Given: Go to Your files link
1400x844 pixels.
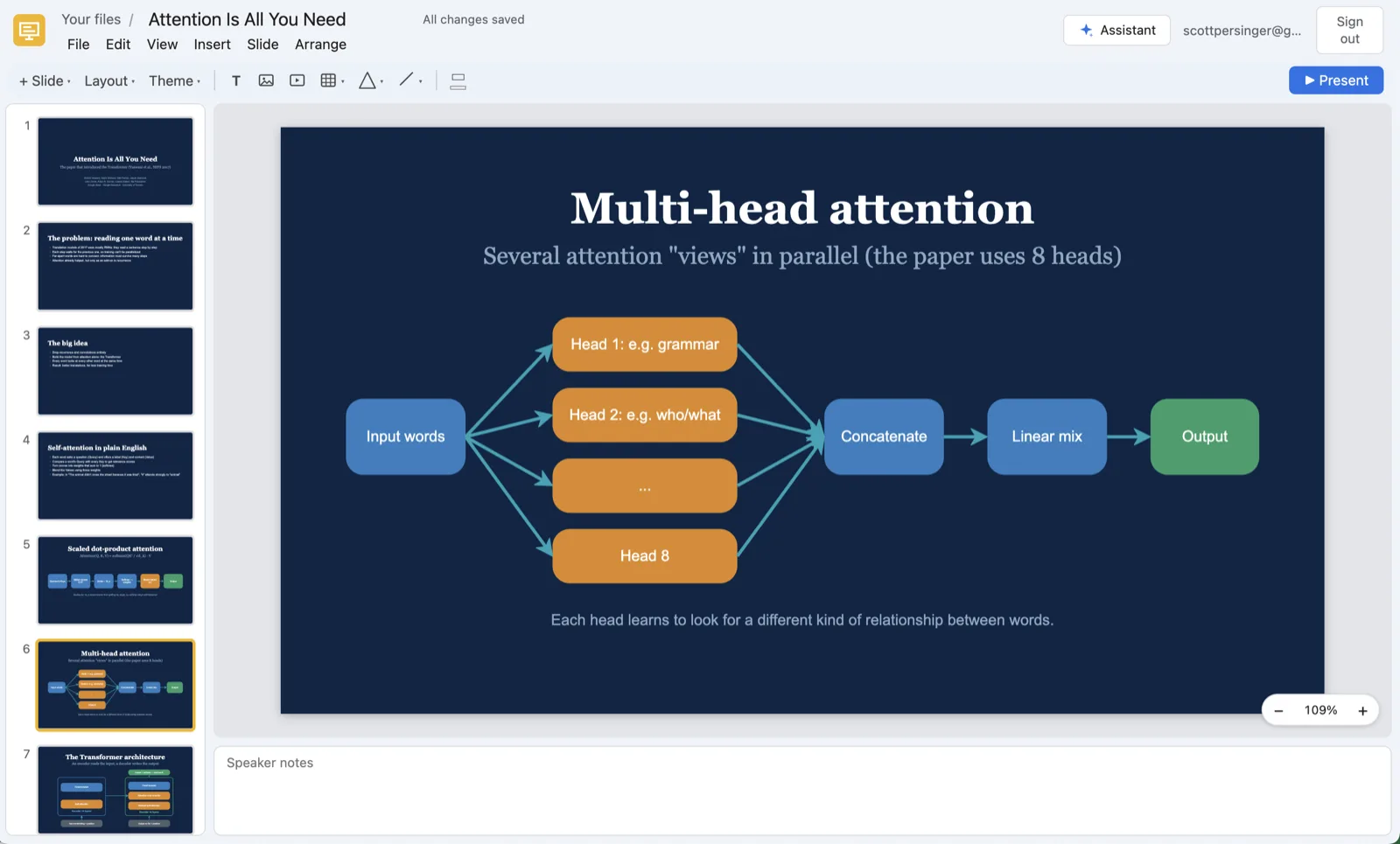Looking at the screenshot, I should click(x=91, y=19).
